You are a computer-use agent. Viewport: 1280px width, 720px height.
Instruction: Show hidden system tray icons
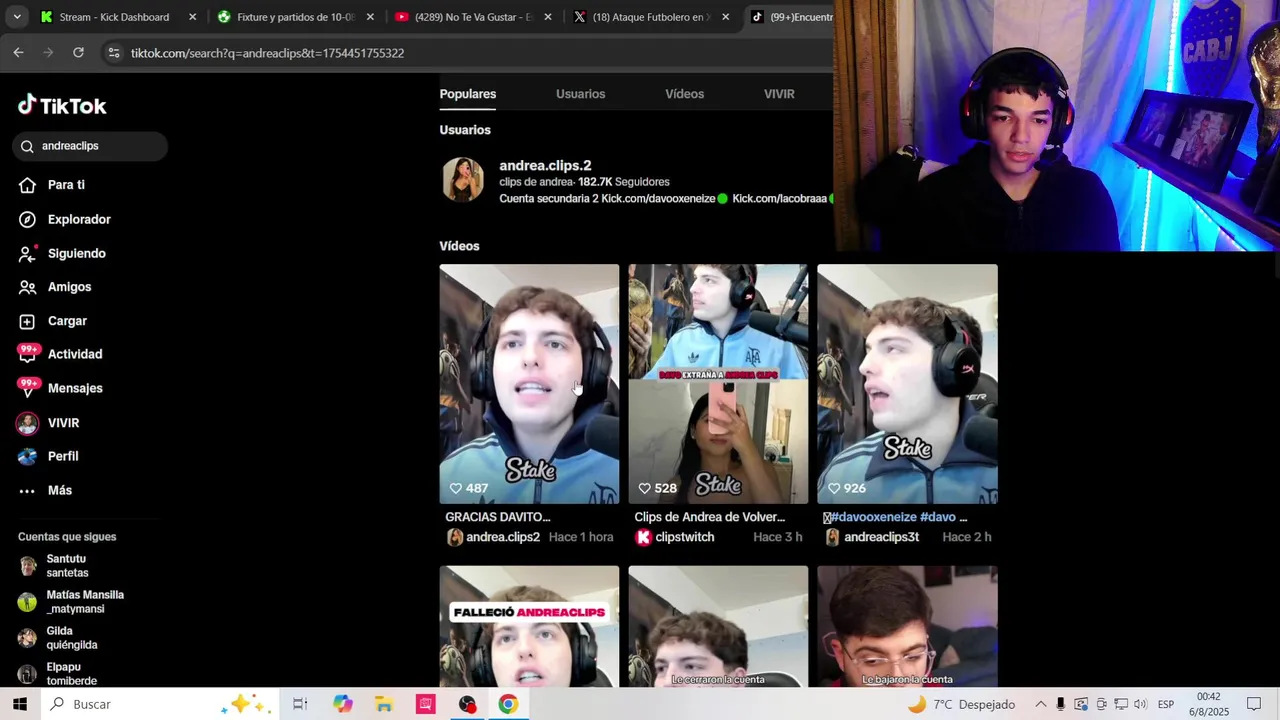1040,704
